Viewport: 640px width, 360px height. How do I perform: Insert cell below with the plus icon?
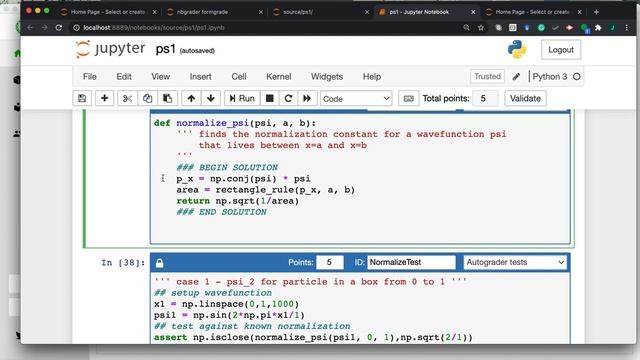click(104, 98)
